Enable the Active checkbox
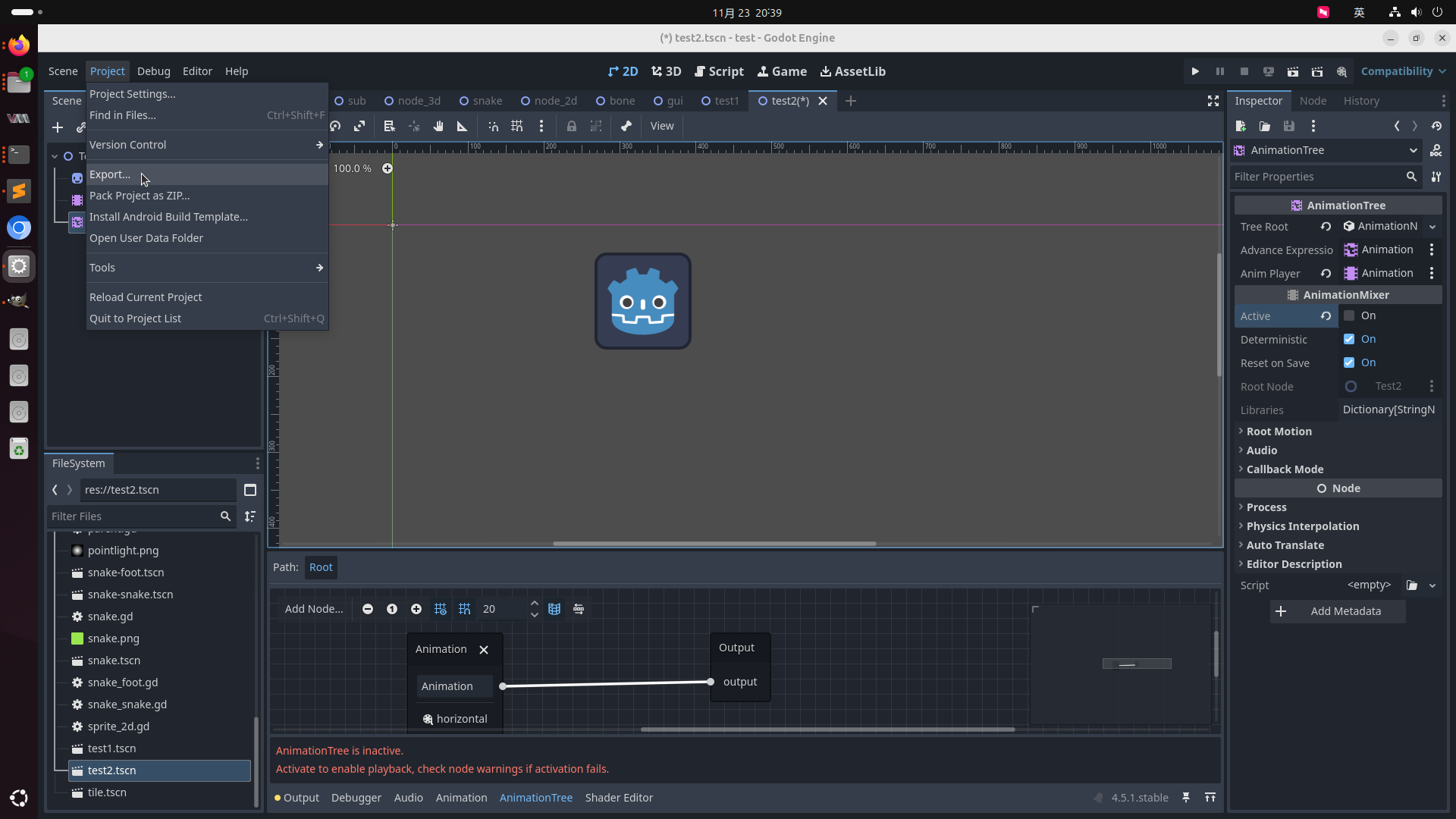 coord(1349,315)
